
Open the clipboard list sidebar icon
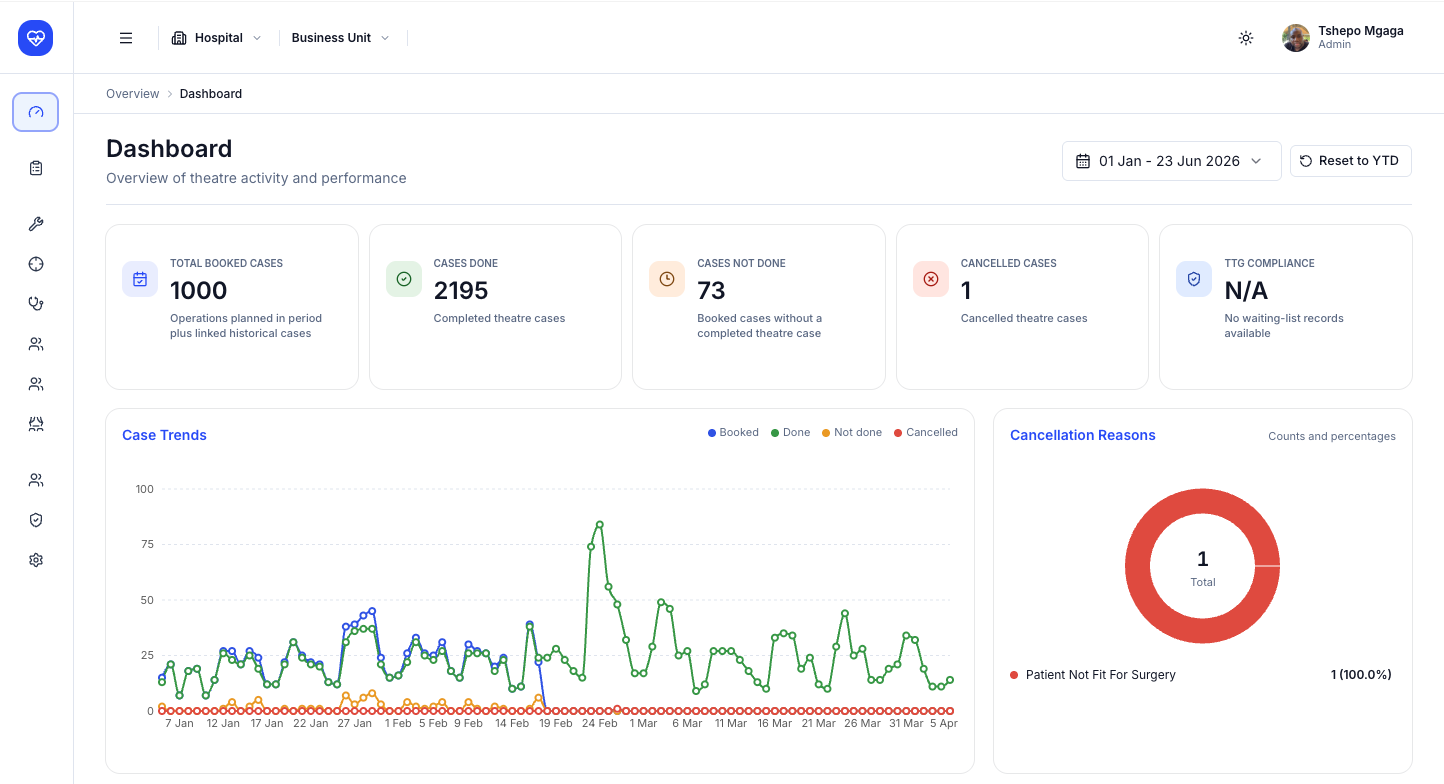coord(36,168)
